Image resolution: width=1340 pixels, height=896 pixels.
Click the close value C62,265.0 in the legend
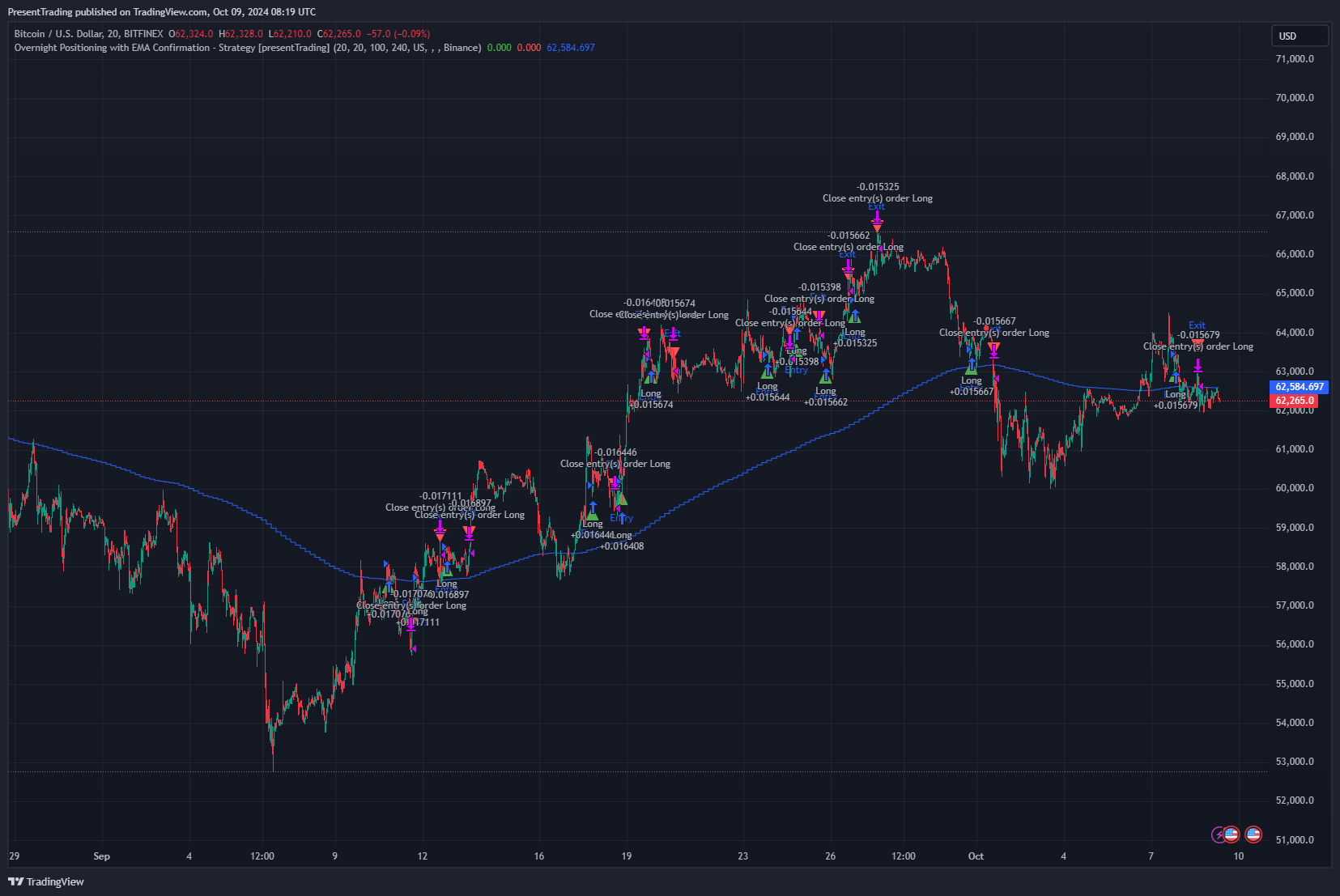(339, 34)
